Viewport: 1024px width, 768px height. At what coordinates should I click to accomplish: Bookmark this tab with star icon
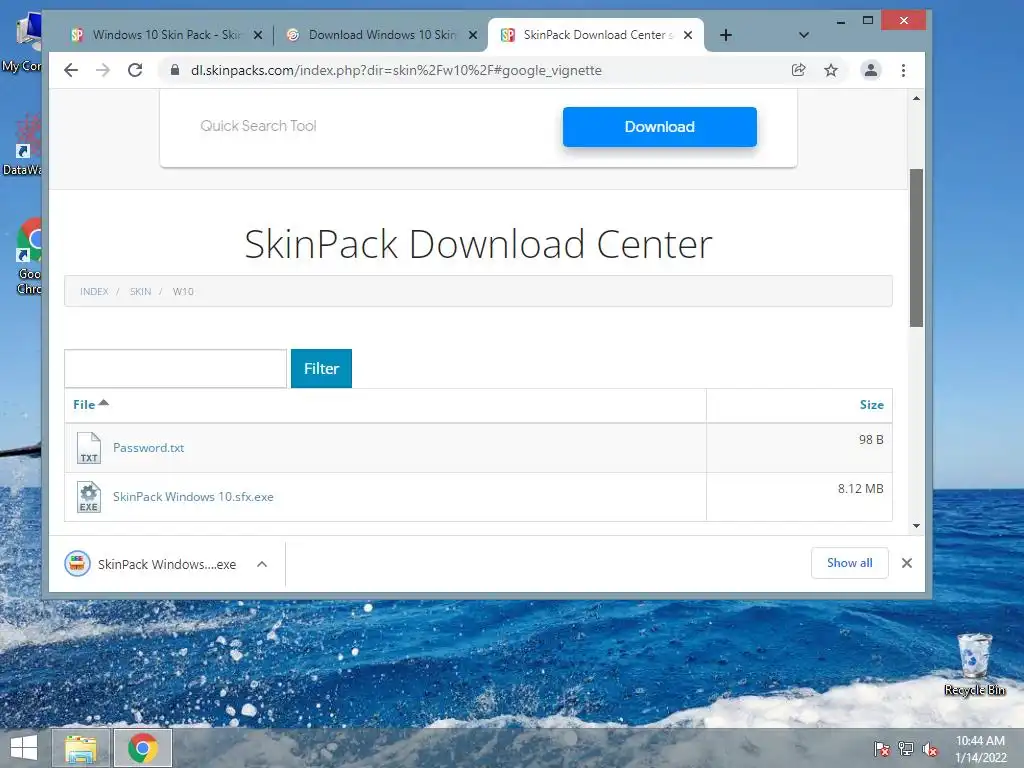point(830,70)
